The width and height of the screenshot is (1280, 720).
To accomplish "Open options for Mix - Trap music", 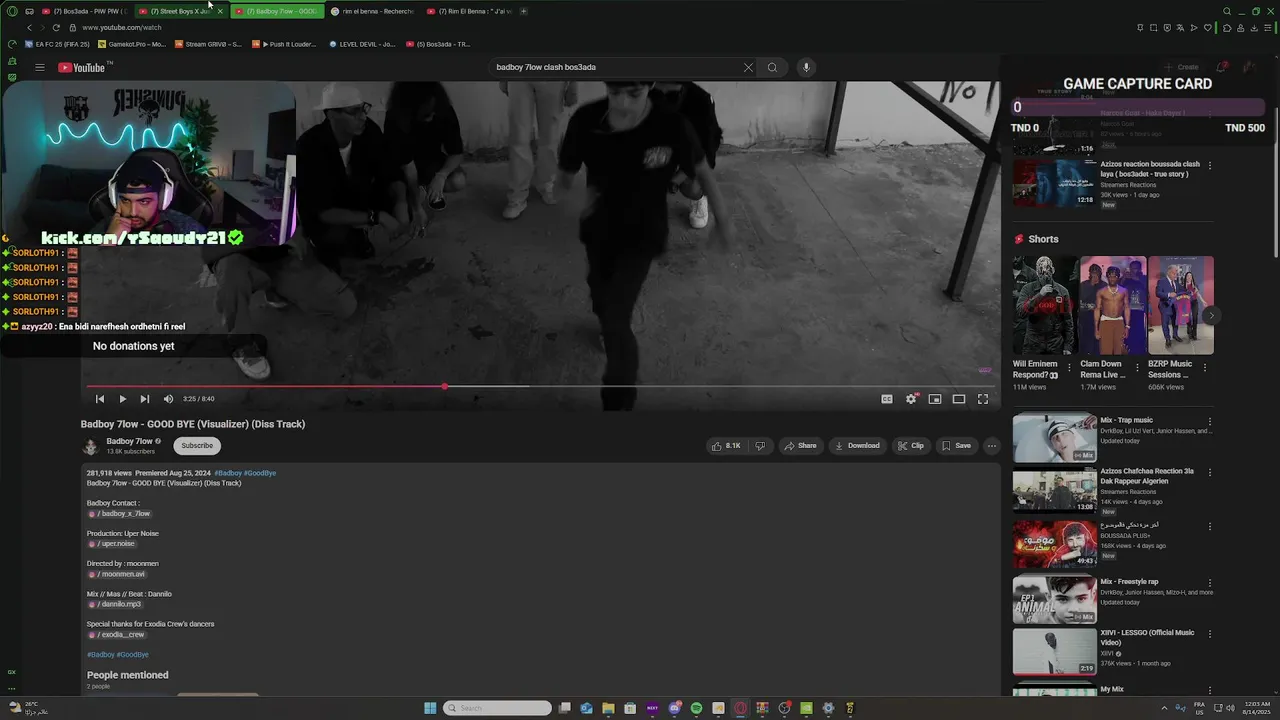I will click(1210, 421).
